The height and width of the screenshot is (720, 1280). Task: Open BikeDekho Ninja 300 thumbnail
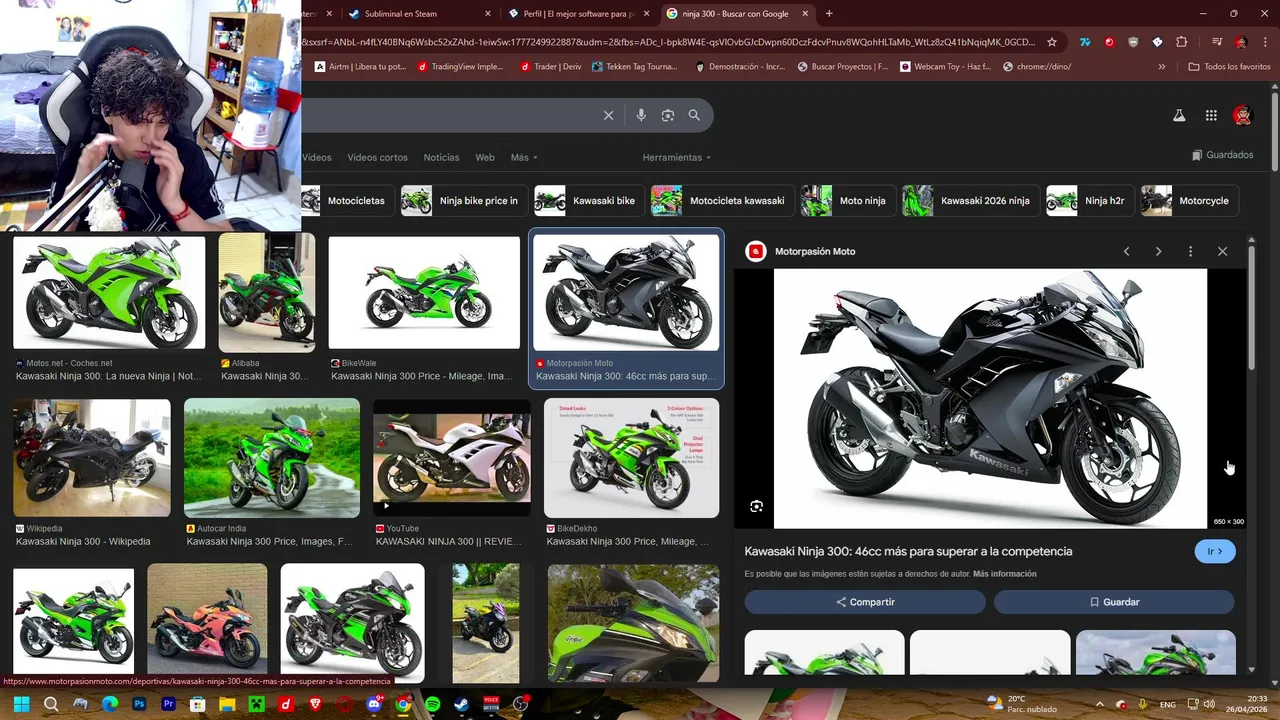click(631, 458)
